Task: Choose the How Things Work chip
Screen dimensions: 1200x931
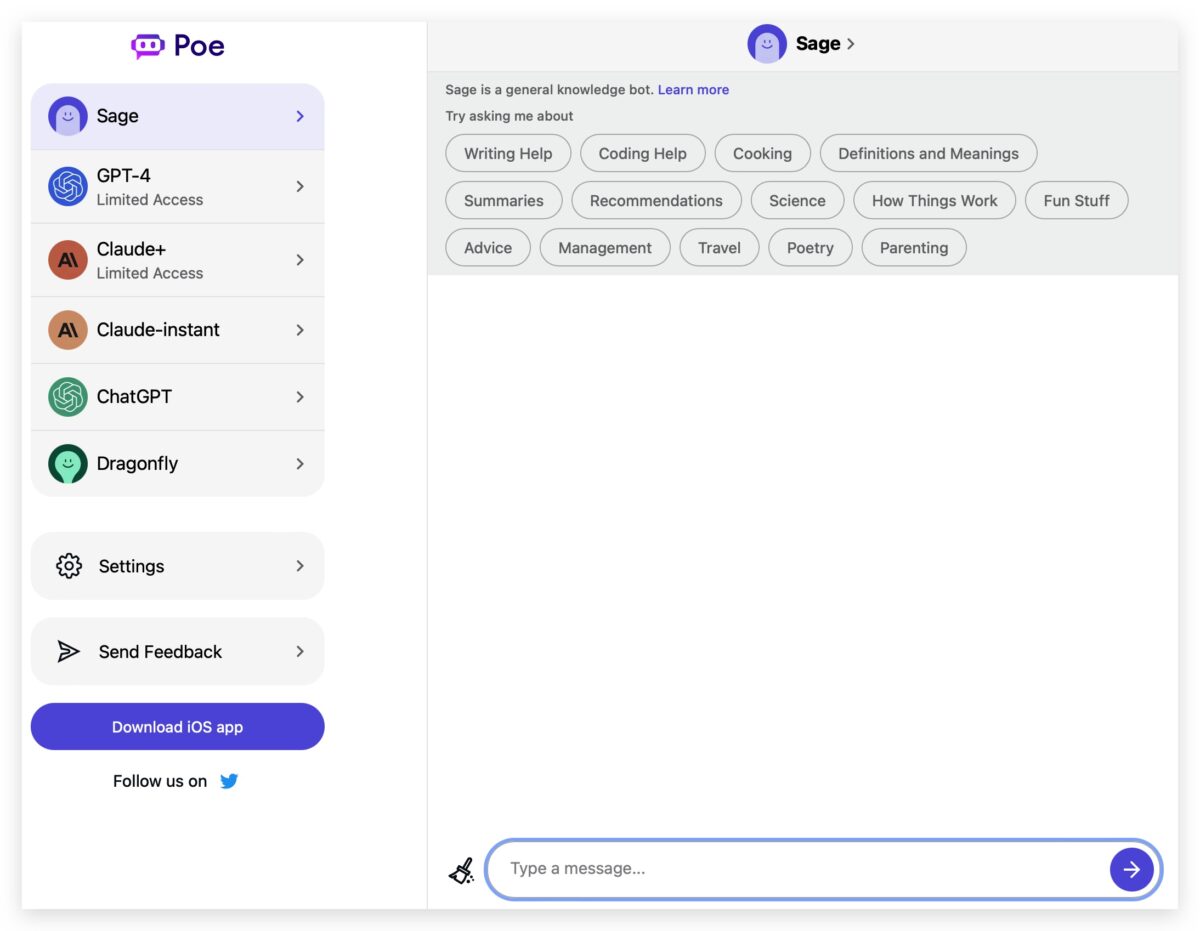Action: [x=934, y=201]
